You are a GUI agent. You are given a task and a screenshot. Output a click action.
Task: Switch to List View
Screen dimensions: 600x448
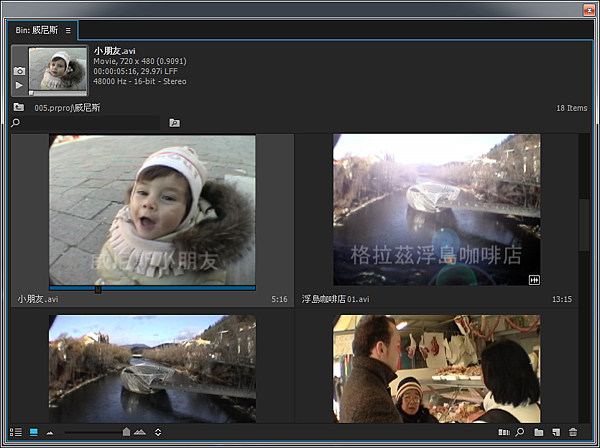point(16,432)
